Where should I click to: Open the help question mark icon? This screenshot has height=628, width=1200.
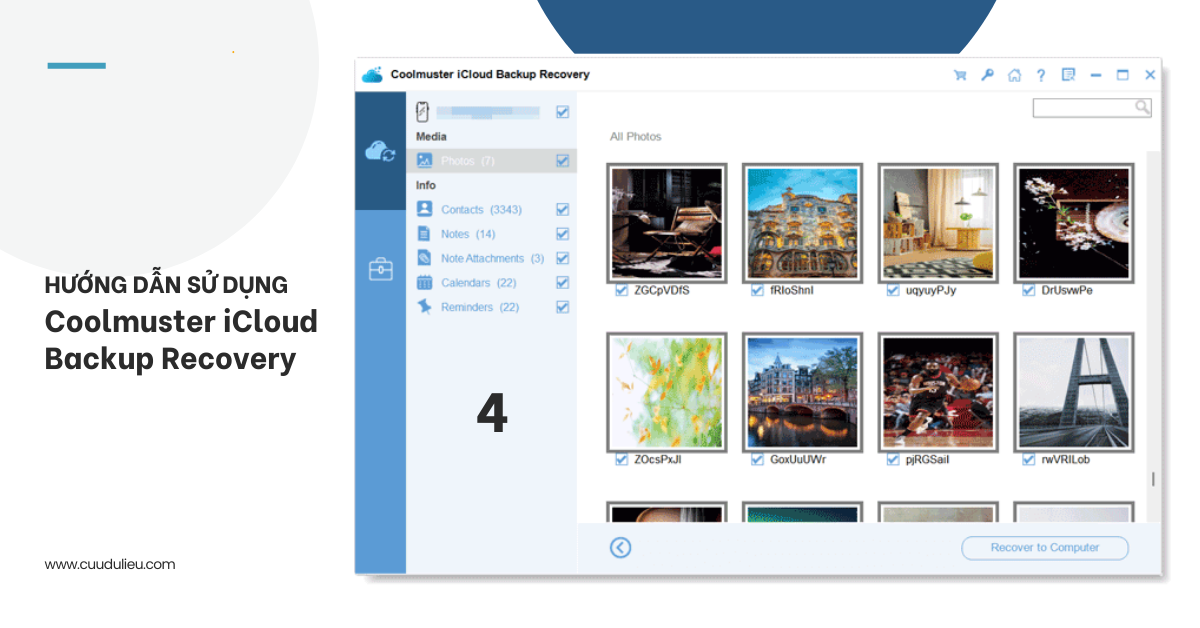1040,74
